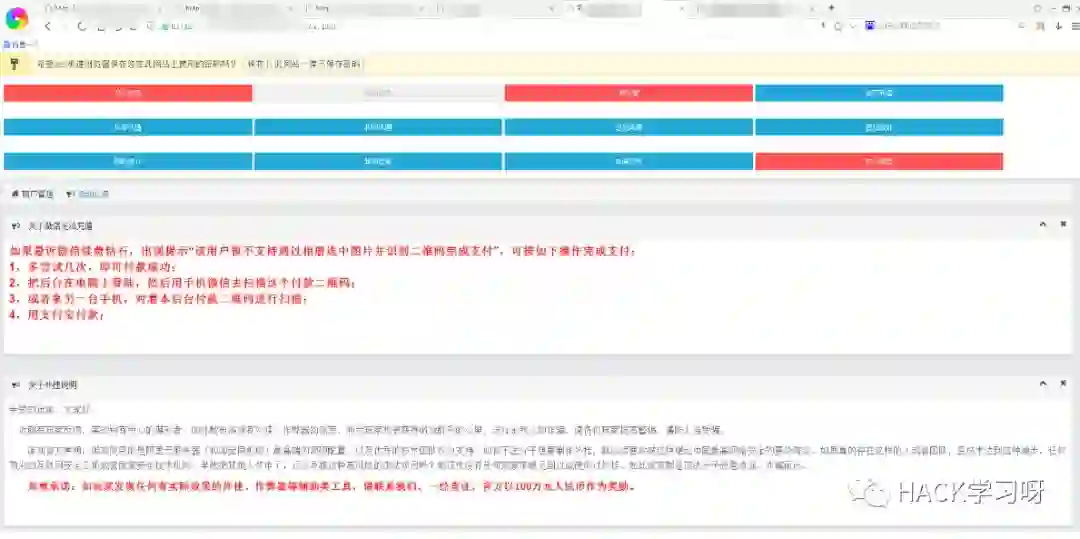Close the active browser tab

tap(681, 8)
